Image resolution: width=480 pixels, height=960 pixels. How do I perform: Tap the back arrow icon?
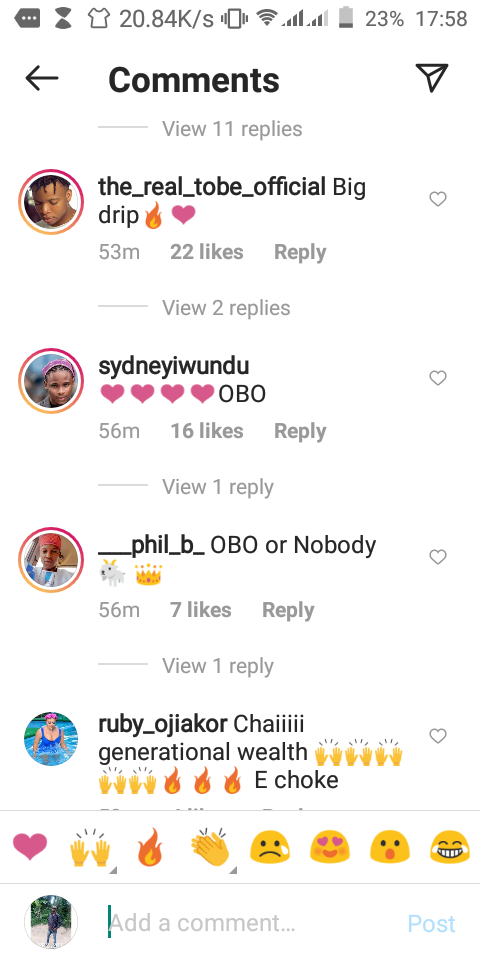(x=42, y=78)
